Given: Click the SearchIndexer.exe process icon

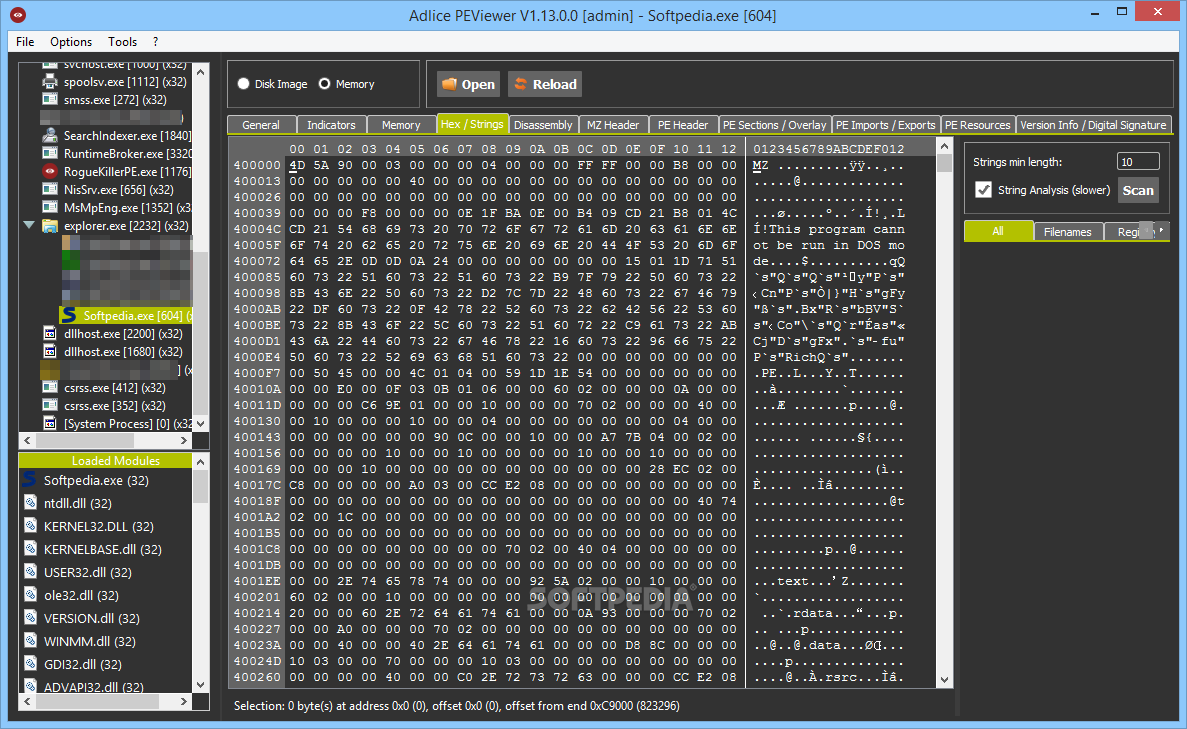Looking at the screenshot, I should click(50, 136).
